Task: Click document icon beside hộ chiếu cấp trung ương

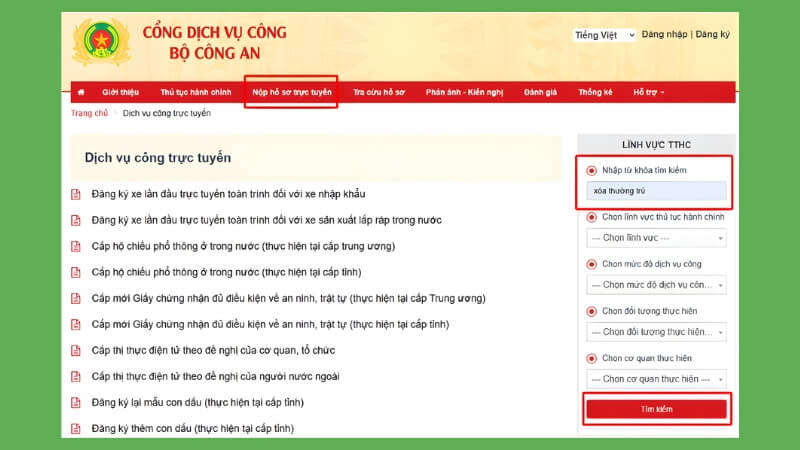Action: point(76,246)
